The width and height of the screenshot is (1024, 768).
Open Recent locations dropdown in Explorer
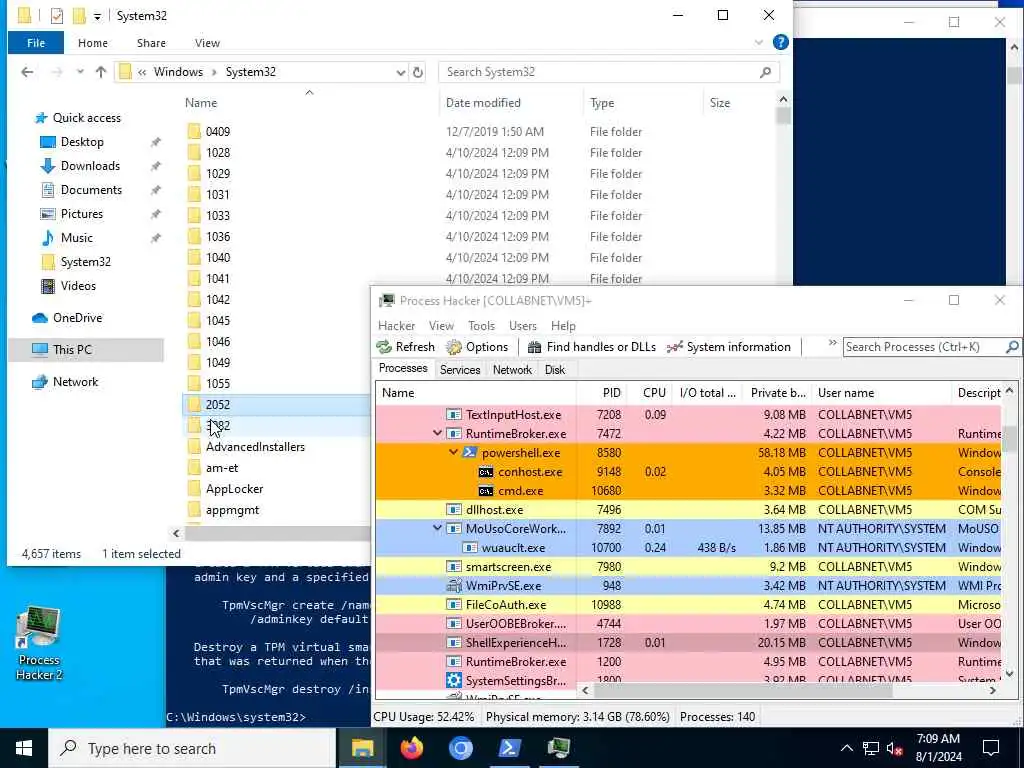pyautogui.click(x=80, y=72)
